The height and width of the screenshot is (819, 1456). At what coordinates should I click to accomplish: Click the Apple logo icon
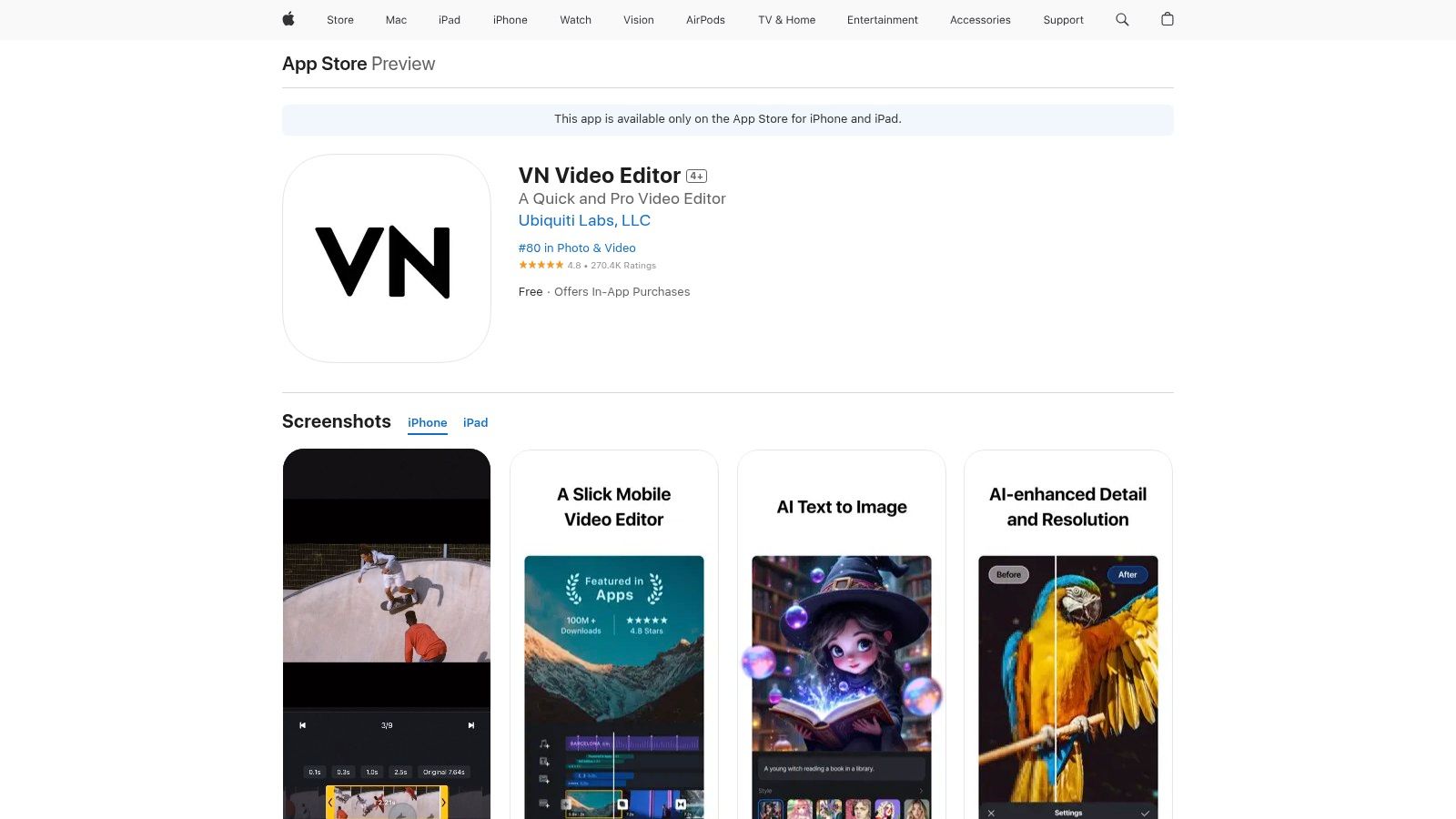288,19
